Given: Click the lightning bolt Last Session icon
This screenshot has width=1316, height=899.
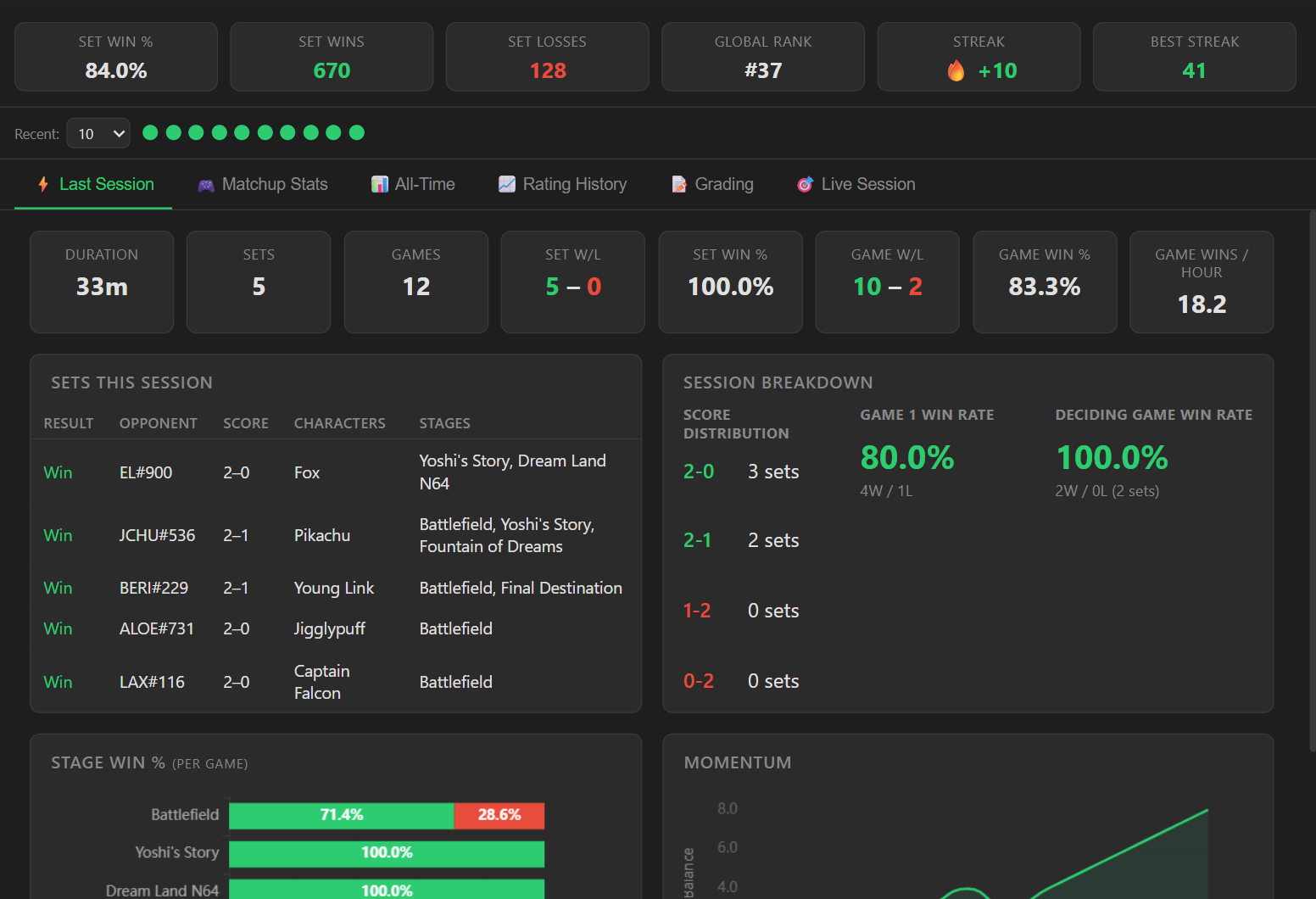Looking at the screenshot, I should pyautogui.click(x=43, y=184).
